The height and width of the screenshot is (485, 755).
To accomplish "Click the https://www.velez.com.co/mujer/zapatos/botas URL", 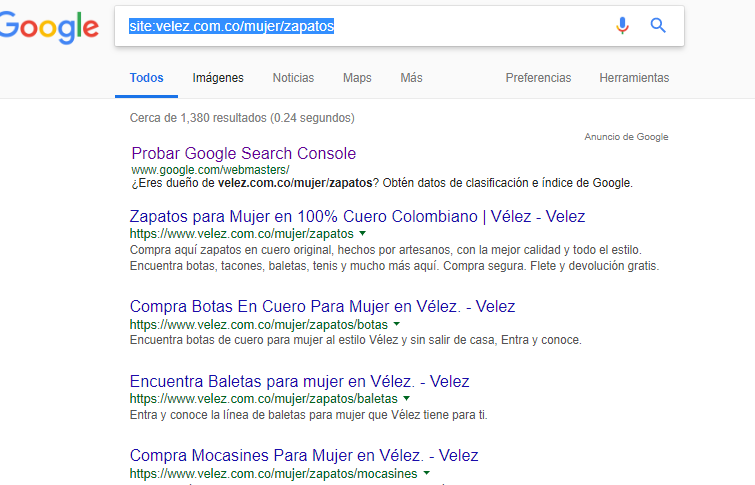I will tap(259, 325).
